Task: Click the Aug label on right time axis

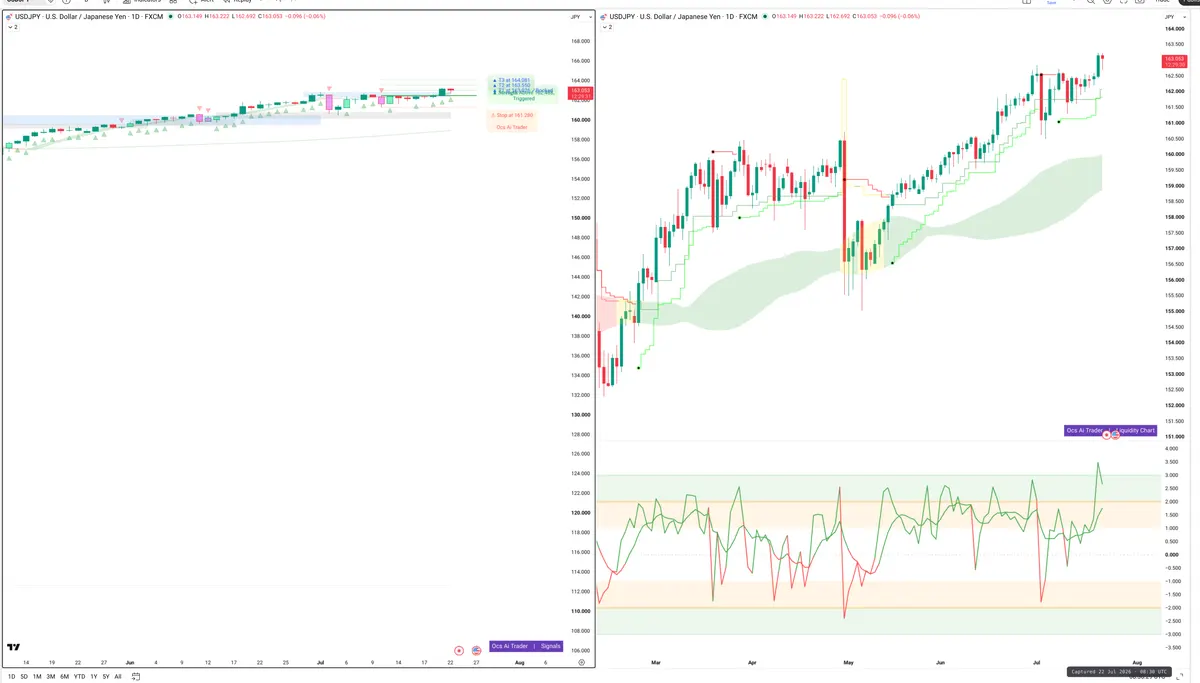Action: click(x=1137, y=662)
